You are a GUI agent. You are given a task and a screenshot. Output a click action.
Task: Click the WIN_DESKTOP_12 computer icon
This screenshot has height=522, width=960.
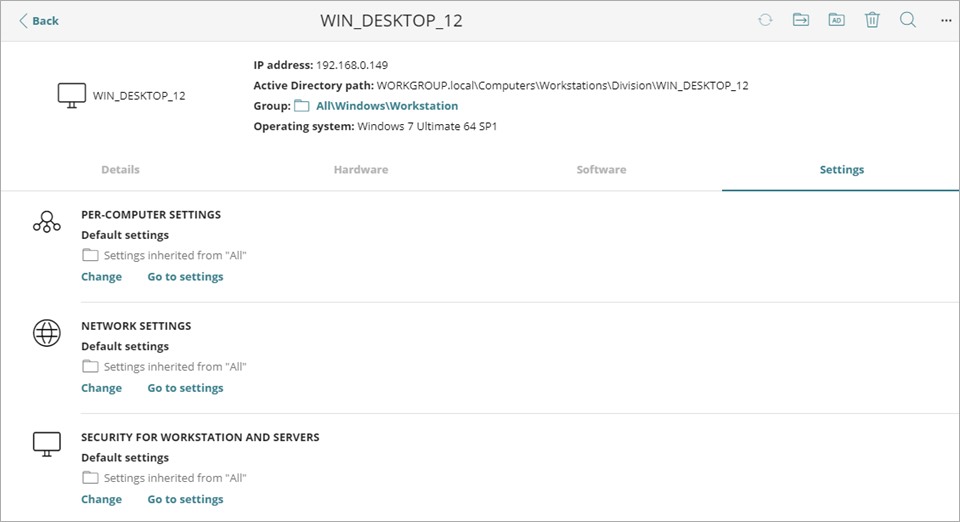tap(71, 96)
